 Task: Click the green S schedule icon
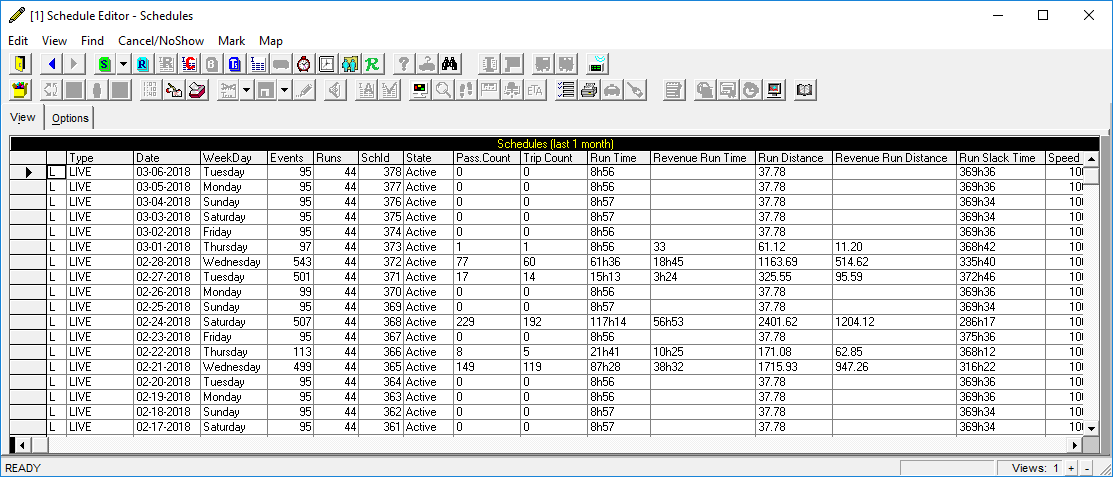coord(106,64)
